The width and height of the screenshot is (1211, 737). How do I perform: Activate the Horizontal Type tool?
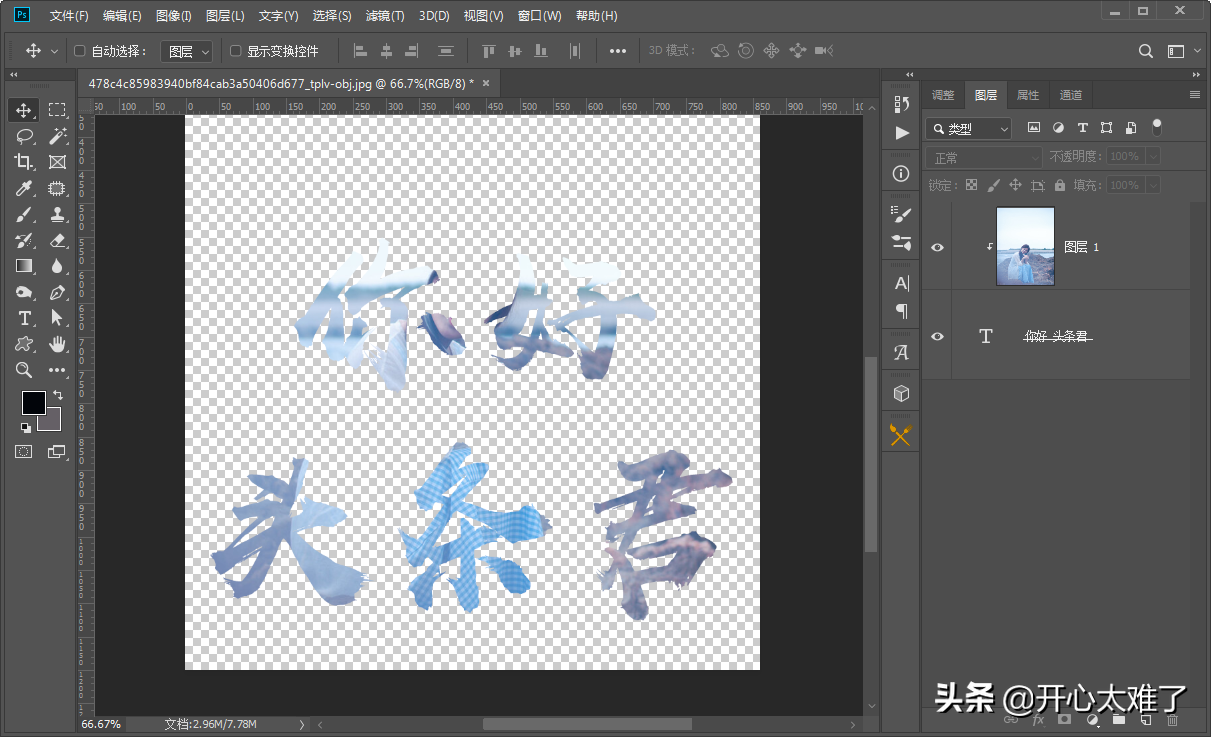24,318
